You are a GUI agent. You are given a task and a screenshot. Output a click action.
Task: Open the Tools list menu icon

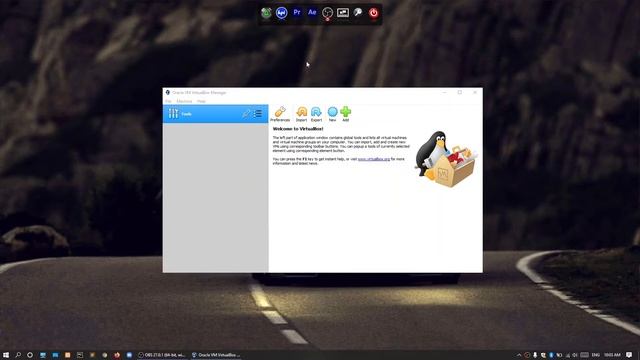(258, 114)
